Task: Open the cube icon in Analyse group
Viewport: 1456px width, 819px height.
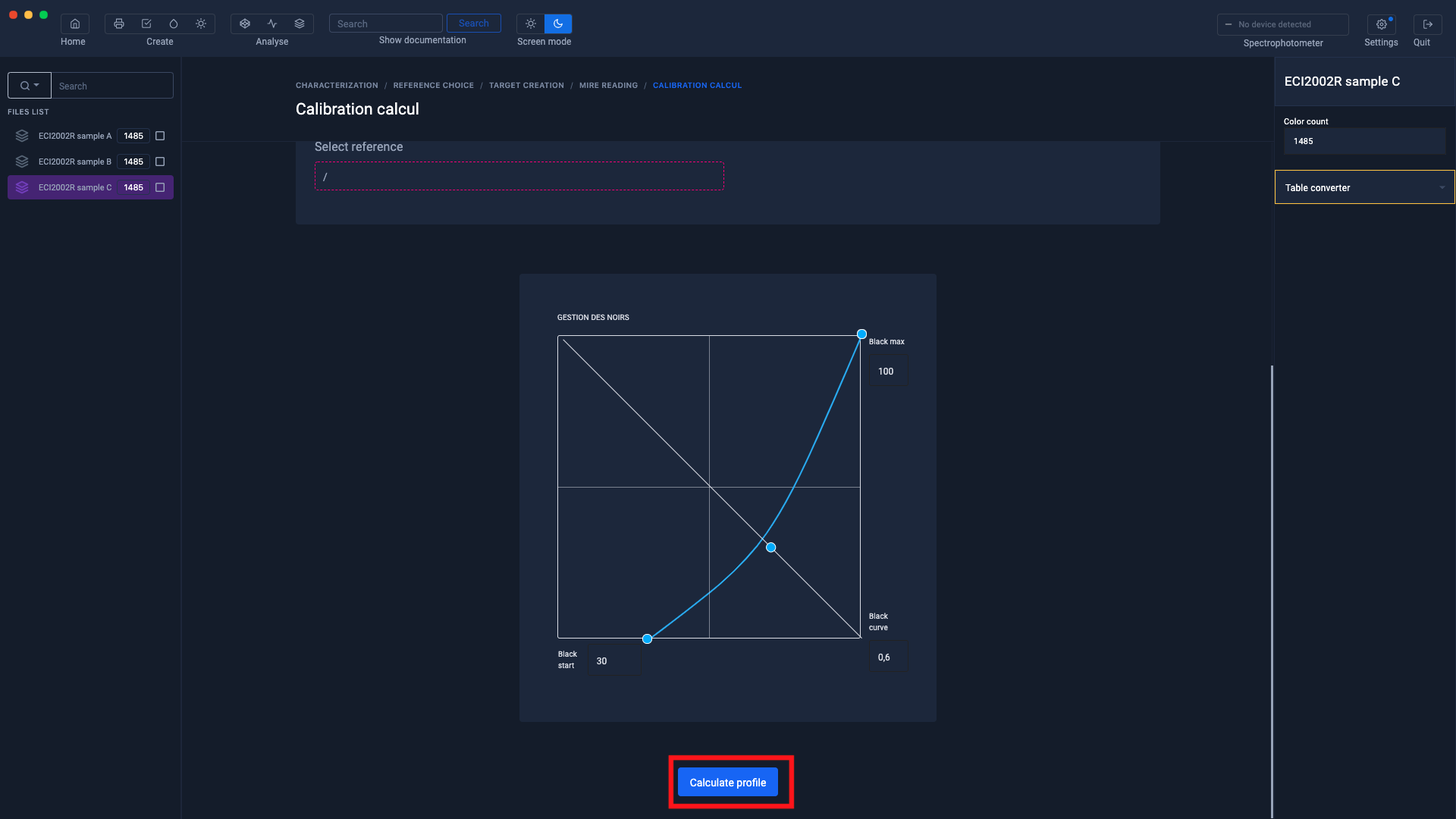Action: (245, 24)
